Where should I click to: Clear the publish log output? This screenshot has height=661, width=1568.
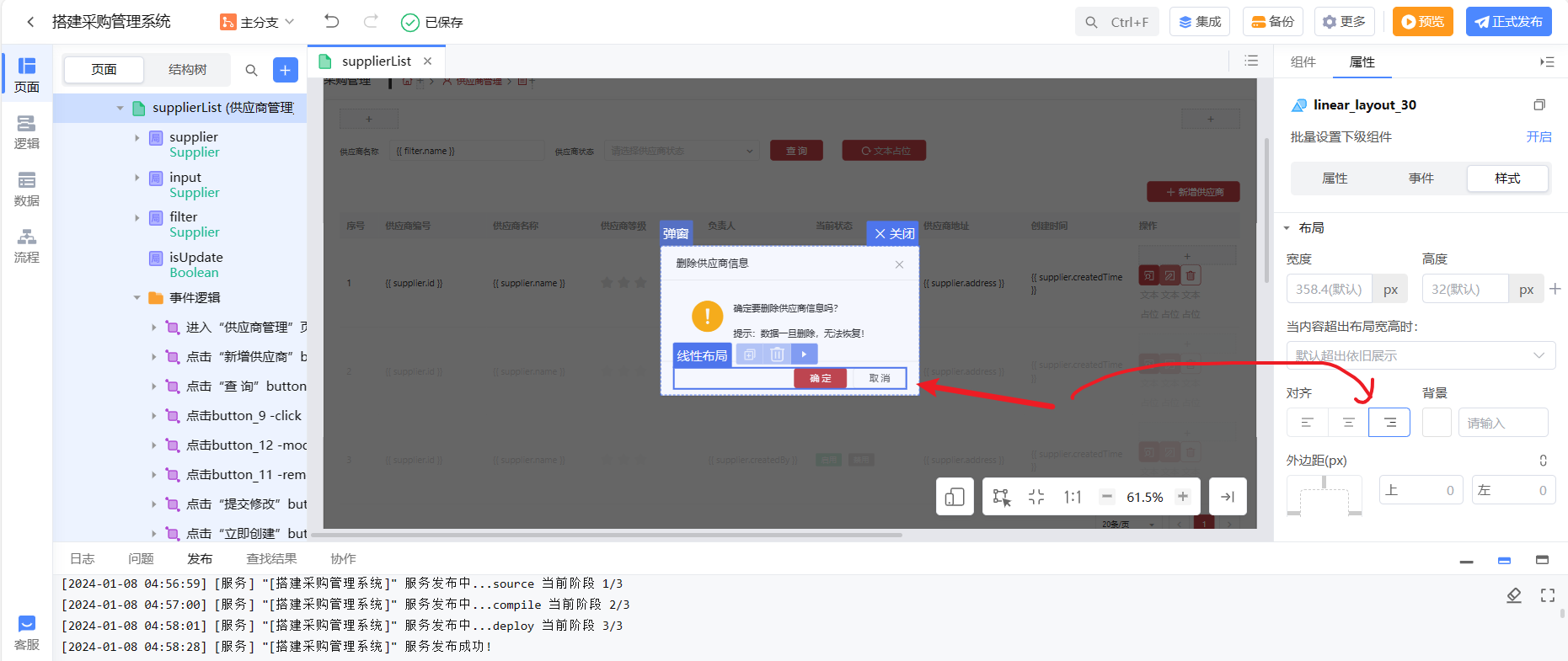pyautogui.click(x=1514, y=595)
